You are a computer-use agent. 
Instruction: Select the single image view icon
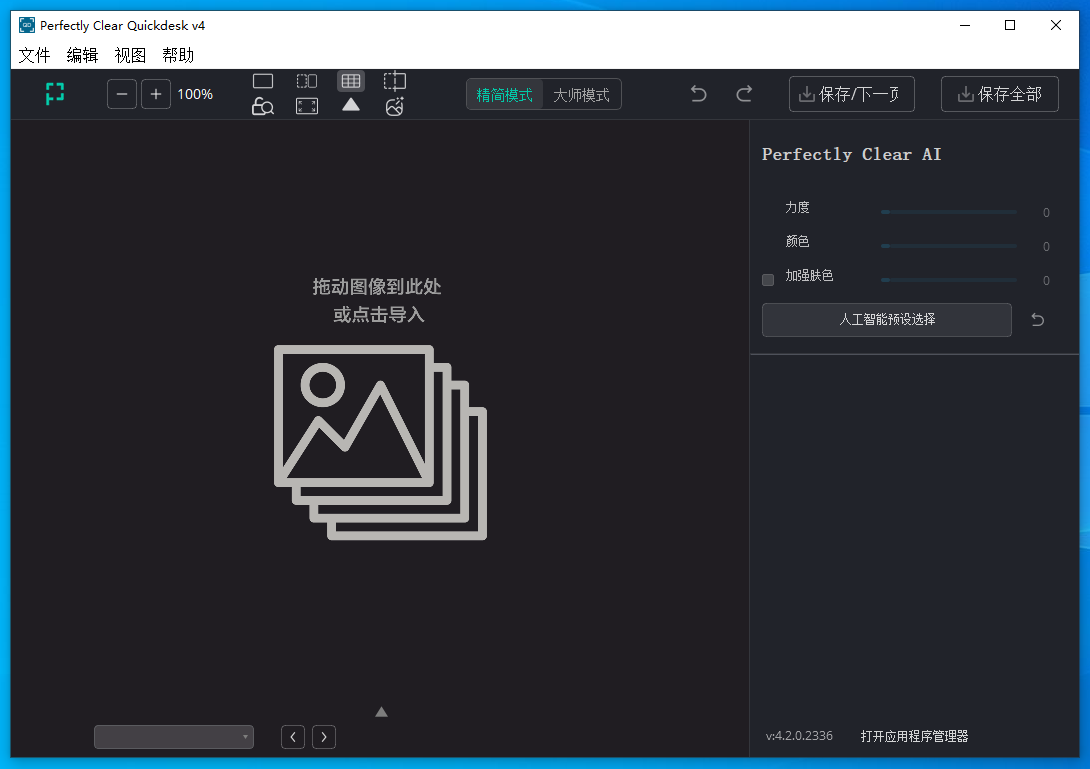(263, 81)
